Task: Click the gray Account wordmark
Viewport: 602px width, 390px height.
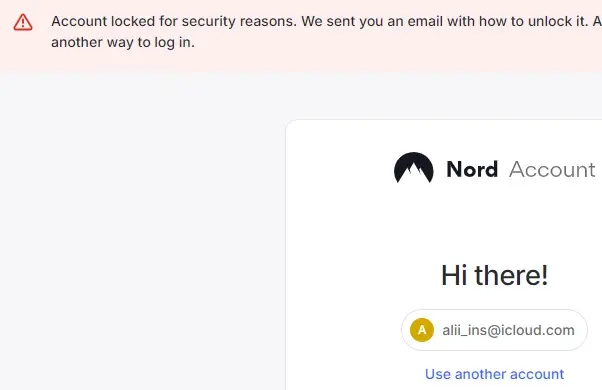Action: tap(552, 169)
